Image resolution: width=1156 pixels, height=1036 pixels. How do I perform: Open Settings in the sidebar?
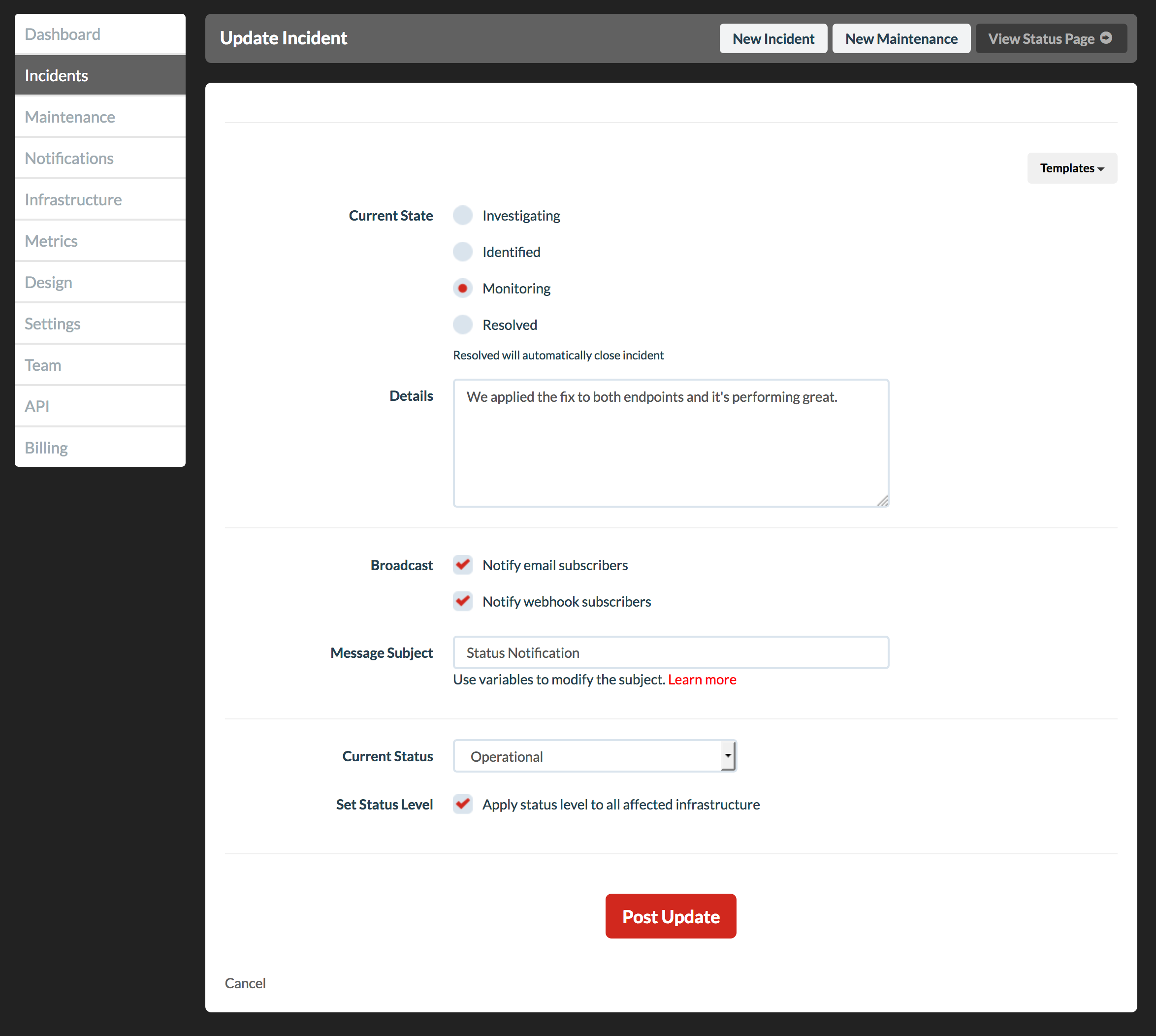pyautogui.click(x=100, y=324)
